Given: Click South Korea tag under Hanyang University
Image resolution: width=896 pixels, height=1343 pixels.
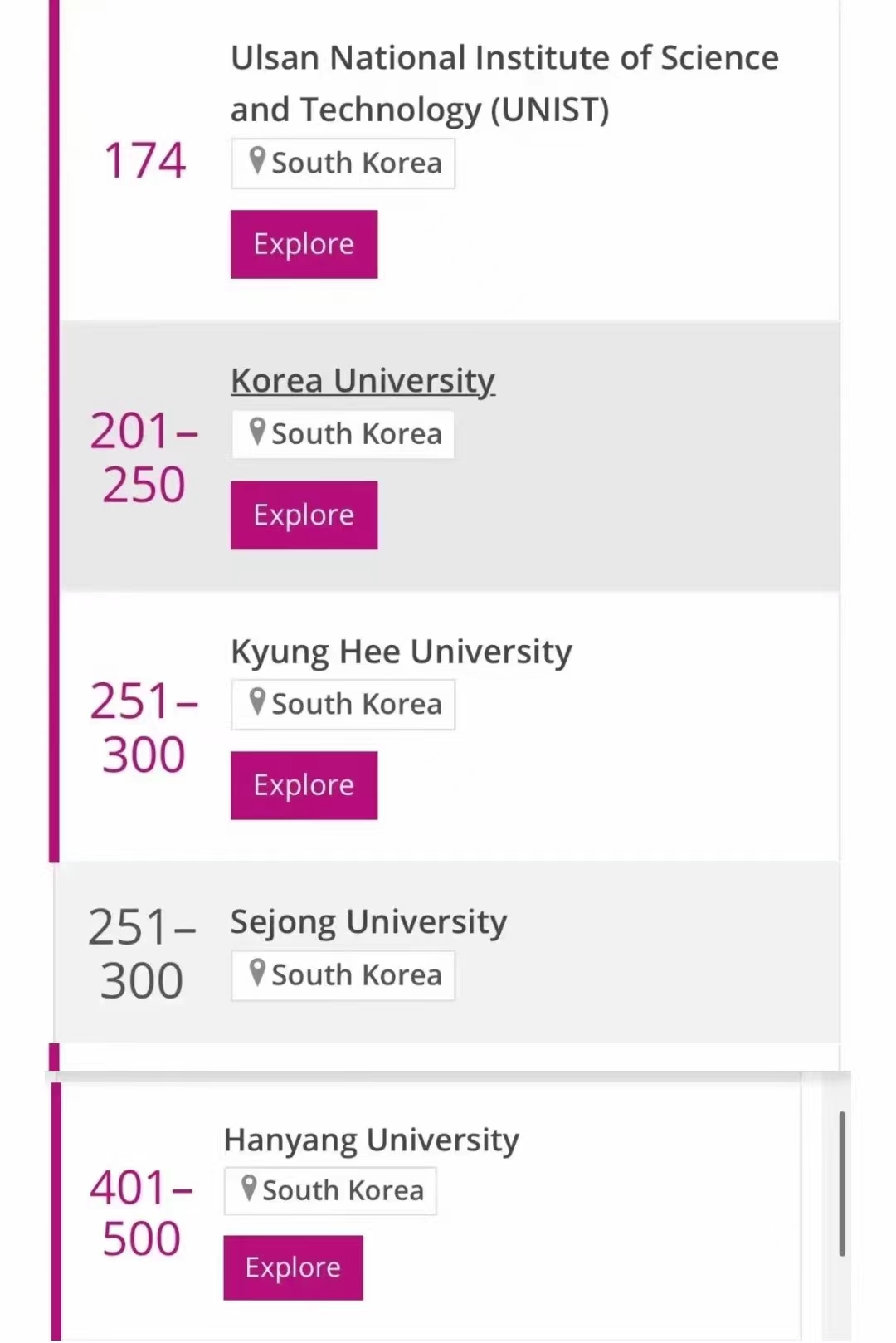Looking at the screenshot, I should point(330,1191).
